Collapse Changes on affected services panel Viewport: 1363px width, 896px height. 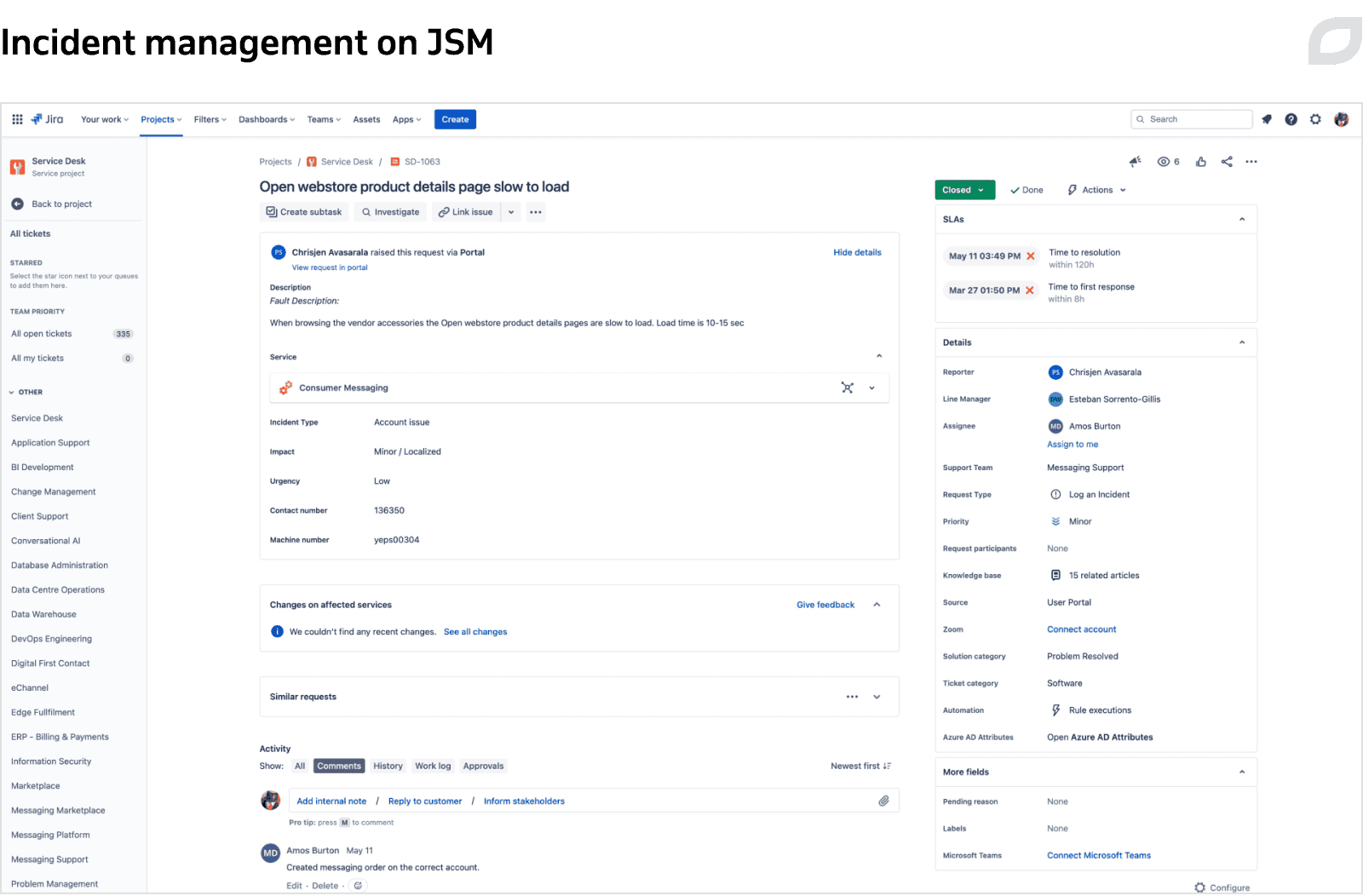877,605
